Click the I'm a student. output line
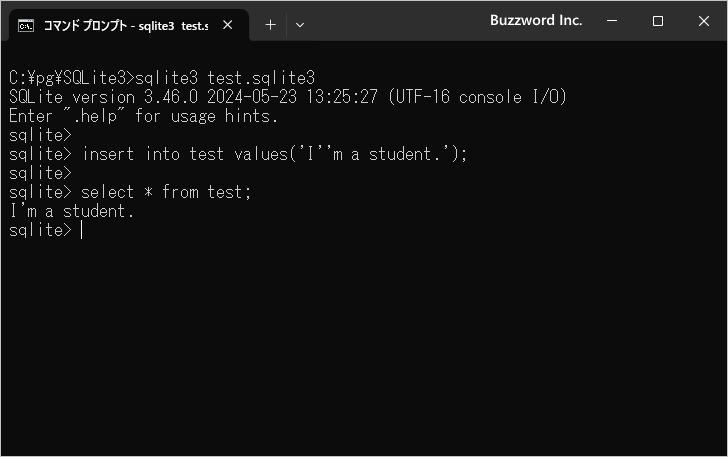The image size is (728, 457). 72,211
